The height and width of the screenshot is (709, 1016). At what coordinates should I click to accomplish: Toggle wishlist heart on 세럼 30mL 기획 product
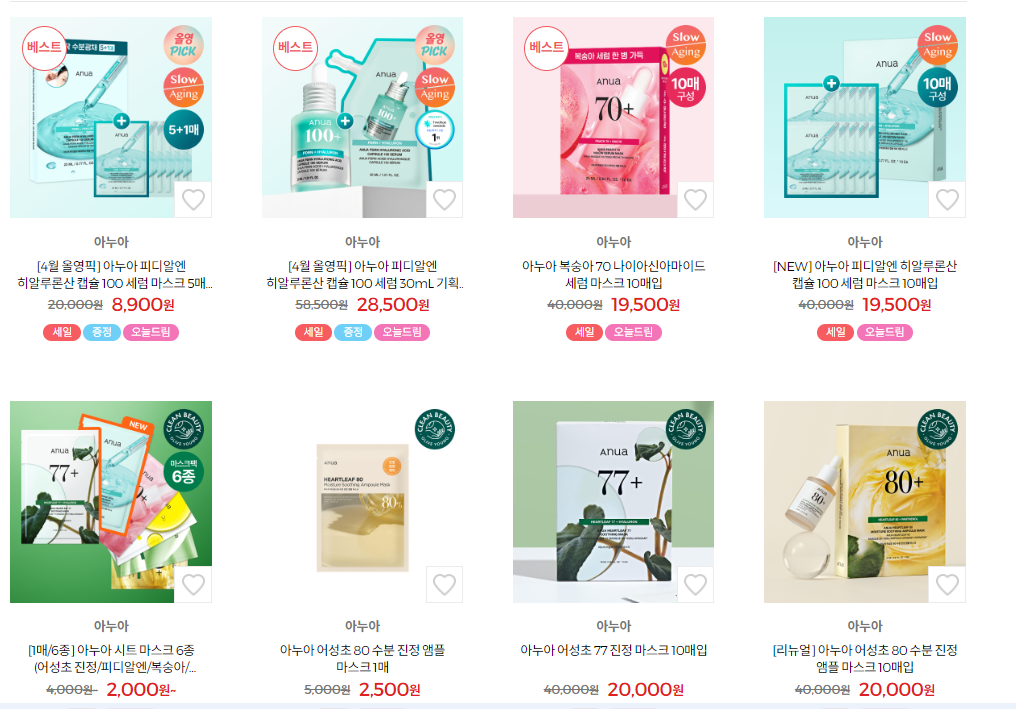(444, 200)
